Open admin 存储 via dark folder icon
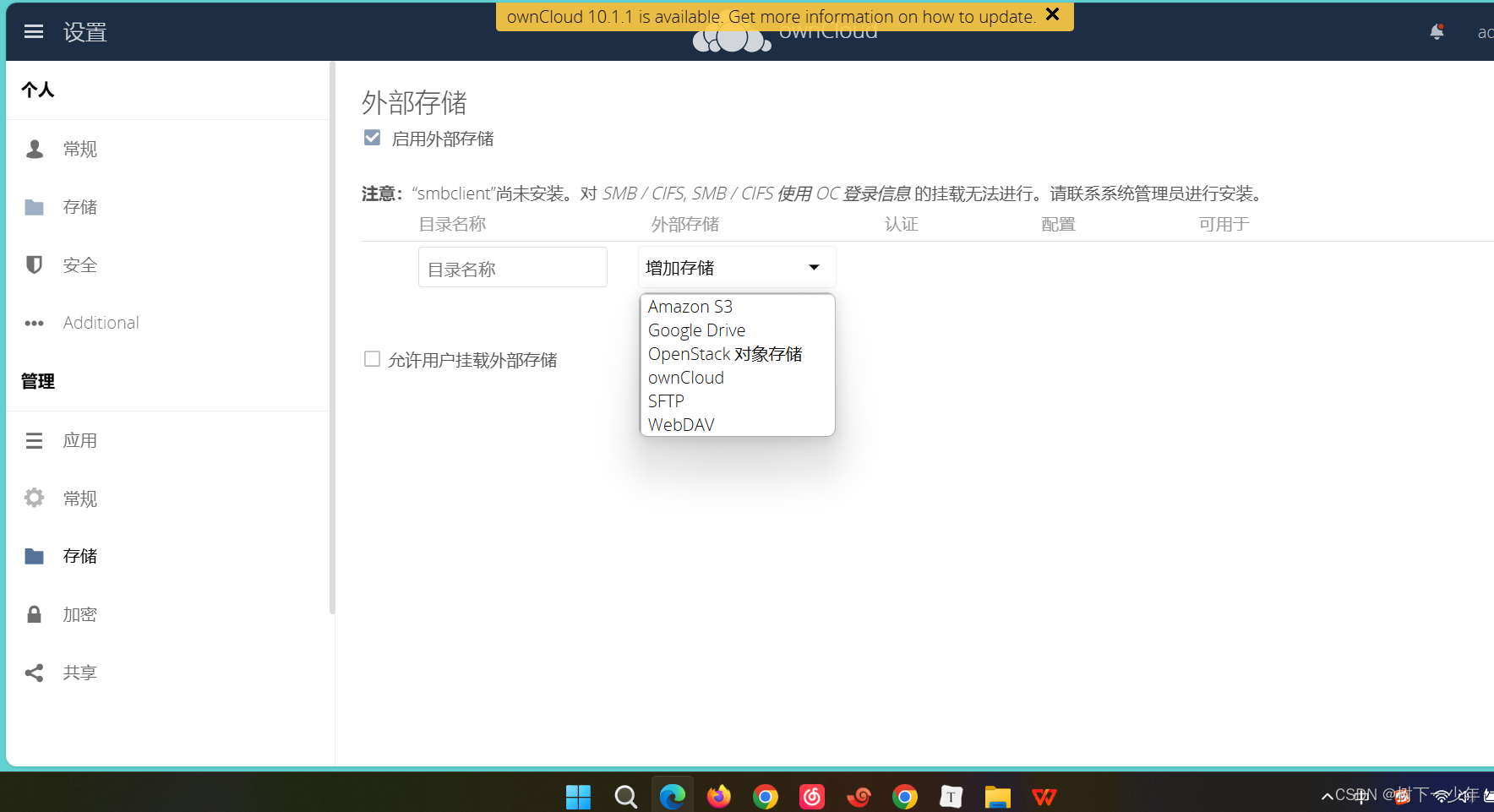This screenshot has width=1494, height=812. (35, 556)
